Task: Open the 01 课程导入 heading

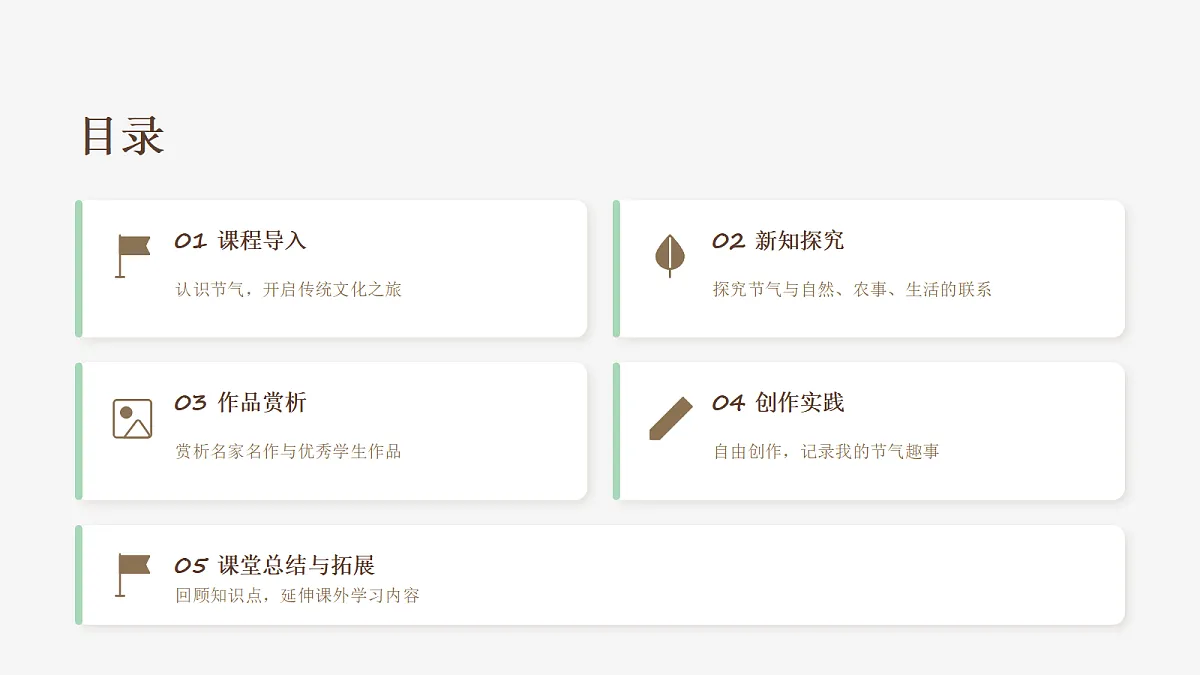Action: point(240,241)
